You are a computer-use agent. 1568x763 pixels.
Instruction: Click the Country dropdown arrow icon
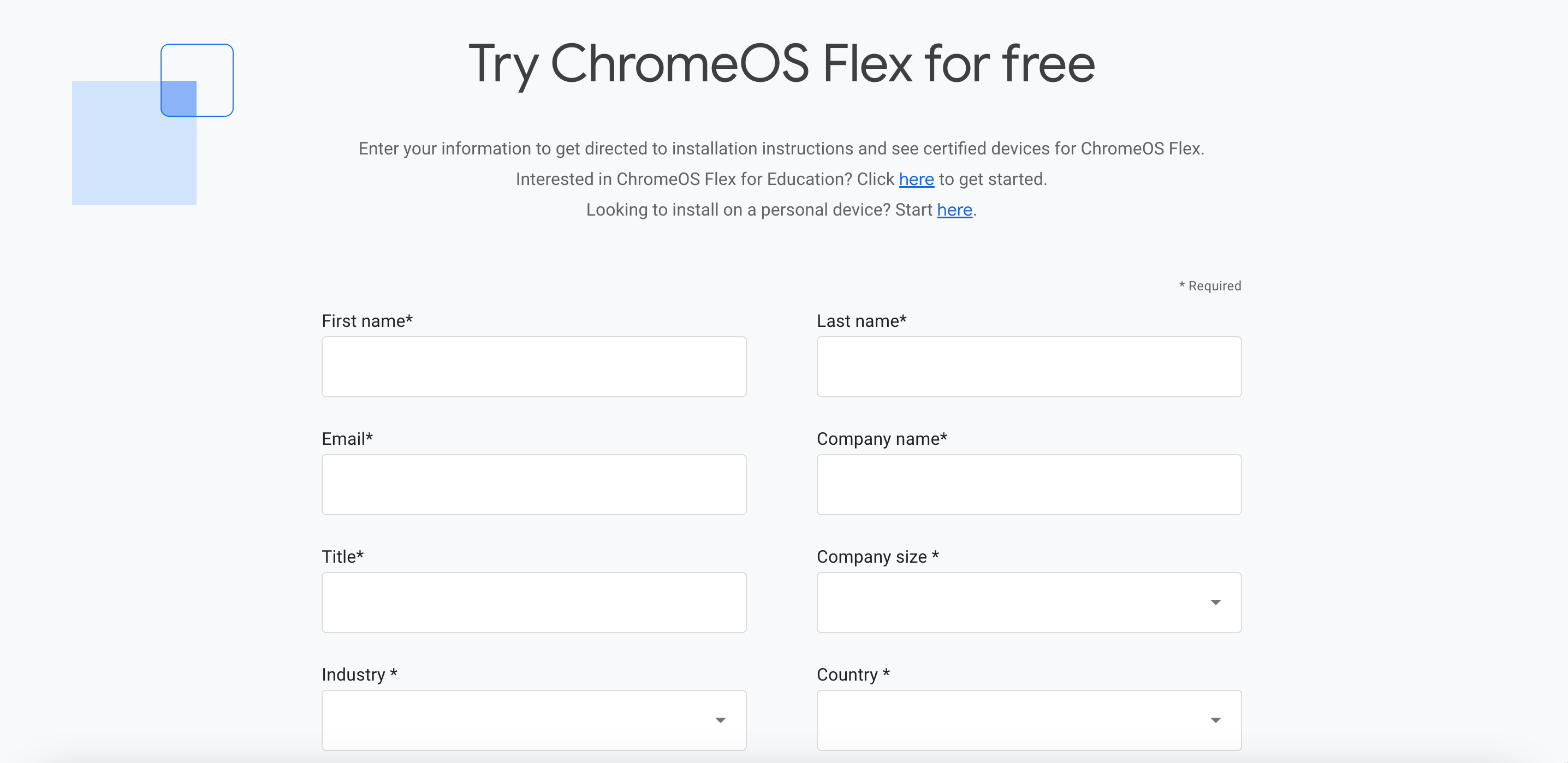tap(1215, 720)
